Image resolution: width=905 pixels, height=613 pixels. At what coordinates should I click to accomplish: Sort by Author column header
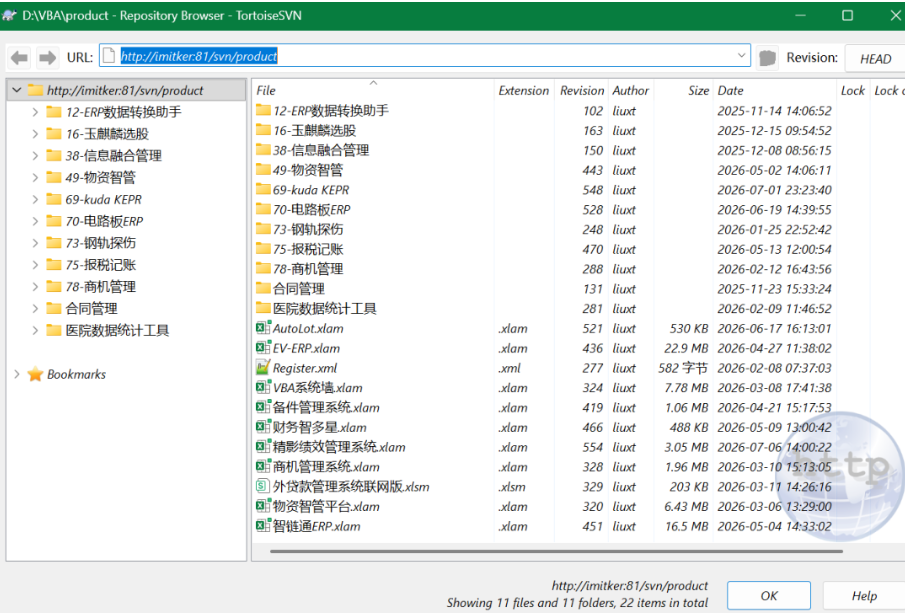pos(631,90)
